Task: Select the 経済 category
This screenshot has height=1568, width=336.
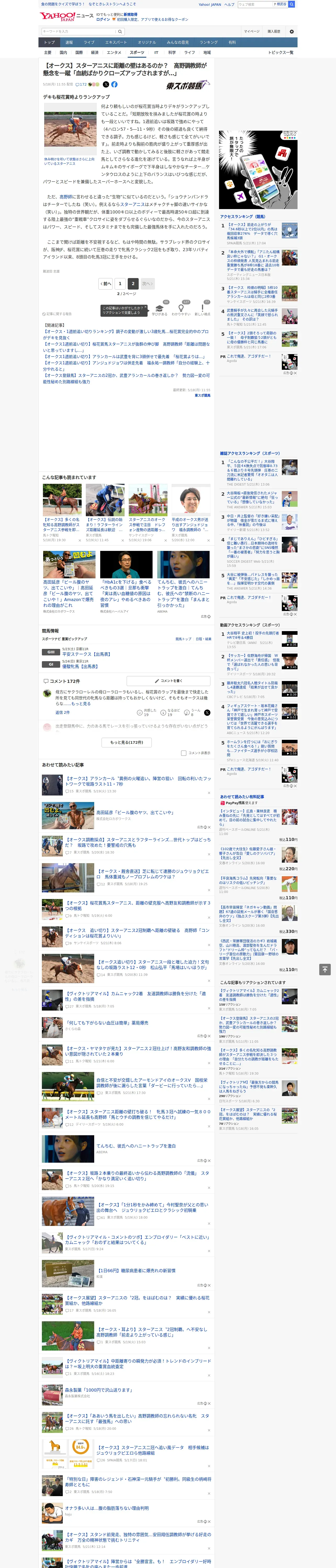Action: coord(94,53)
